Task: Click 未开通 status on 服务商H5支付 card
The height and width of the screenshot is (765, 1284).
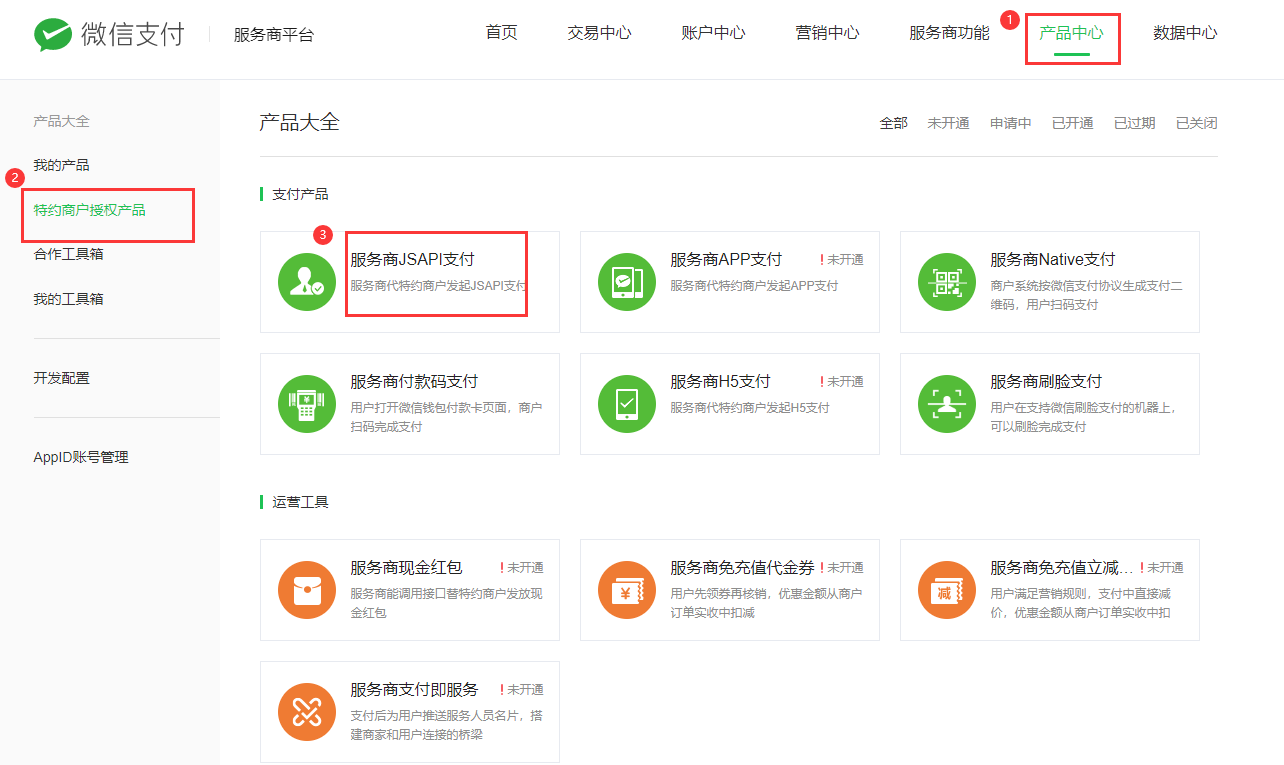Action: (841, 381)
